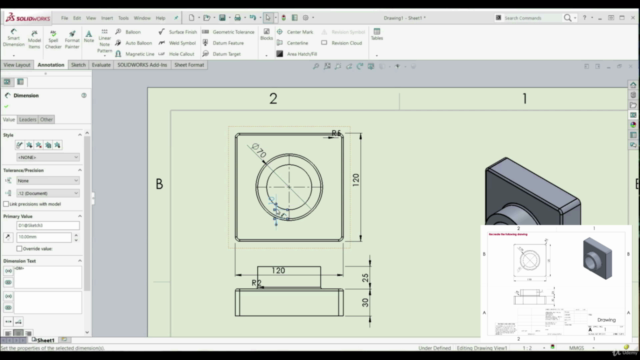Click the Print icon

237,18
